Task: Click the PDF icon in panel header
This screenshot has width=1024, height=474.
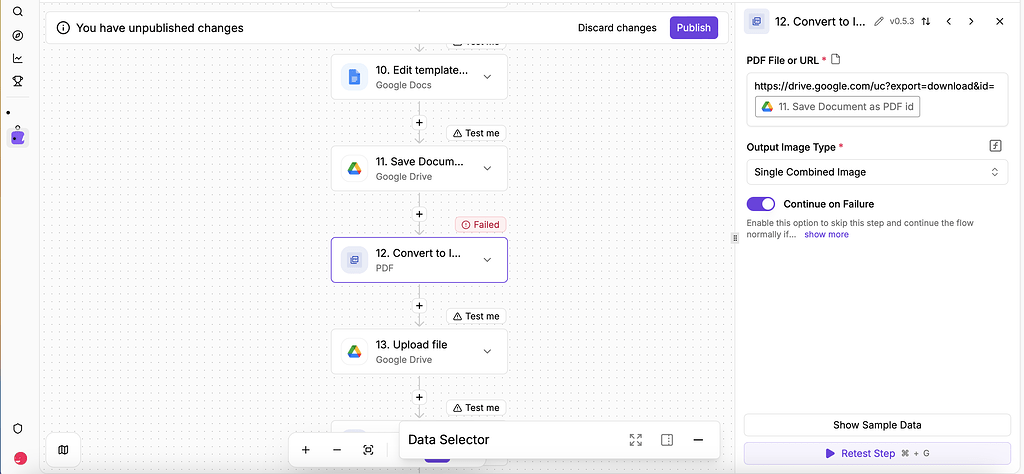Action: (756, 22)
